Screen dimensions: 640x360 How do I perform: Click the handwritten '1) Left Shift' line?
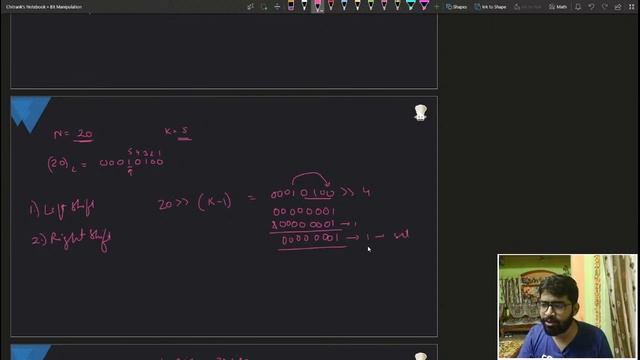62,209
